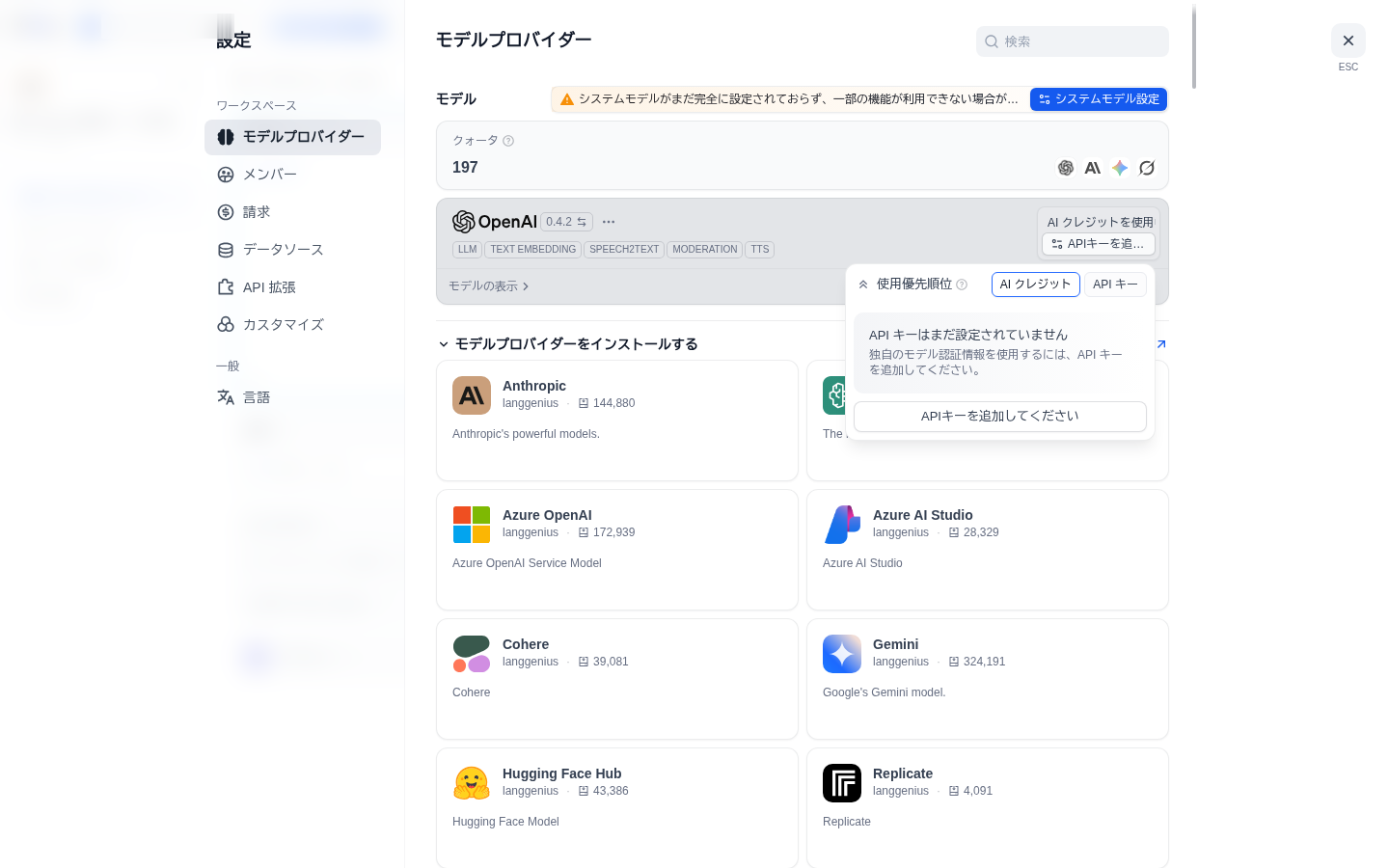The width and height of the screenshot is (1389, 868).
Task: Open the Replicate provider card
Action: point(988,808)
